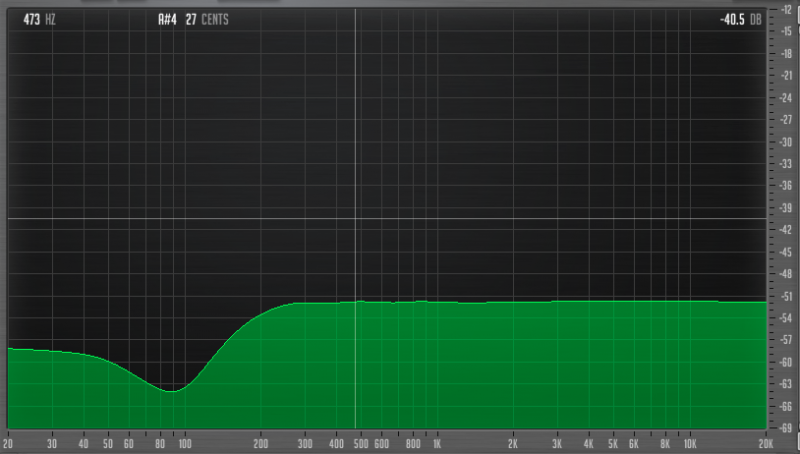Click the -69 dB scale marking
Viewport: 800px width, 454px height.
click(x=787, y=428)
